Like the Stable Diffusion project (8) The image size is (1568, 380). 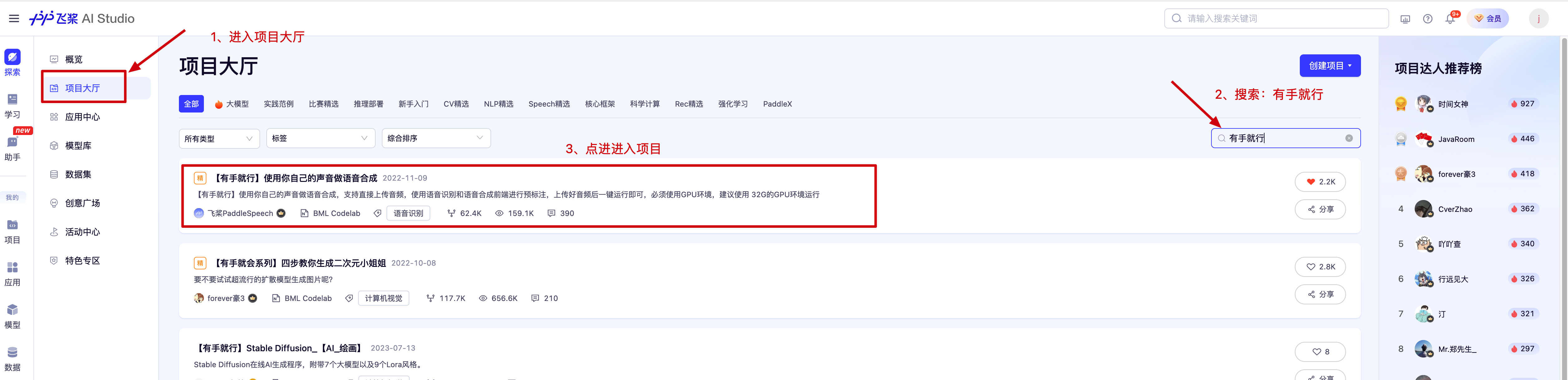[x=1320, y=351]
